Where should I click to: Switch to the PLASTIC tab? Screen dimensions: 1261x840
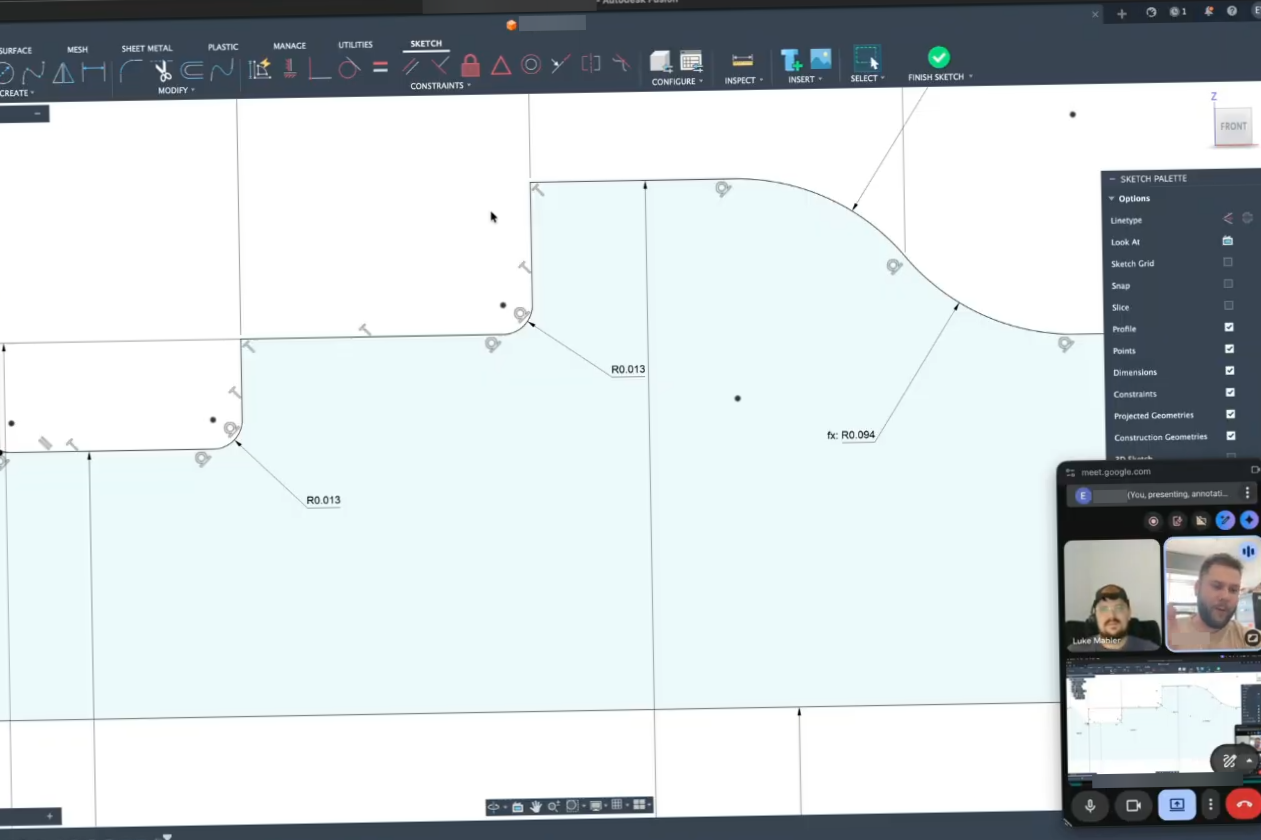click(x=223, y=47)
